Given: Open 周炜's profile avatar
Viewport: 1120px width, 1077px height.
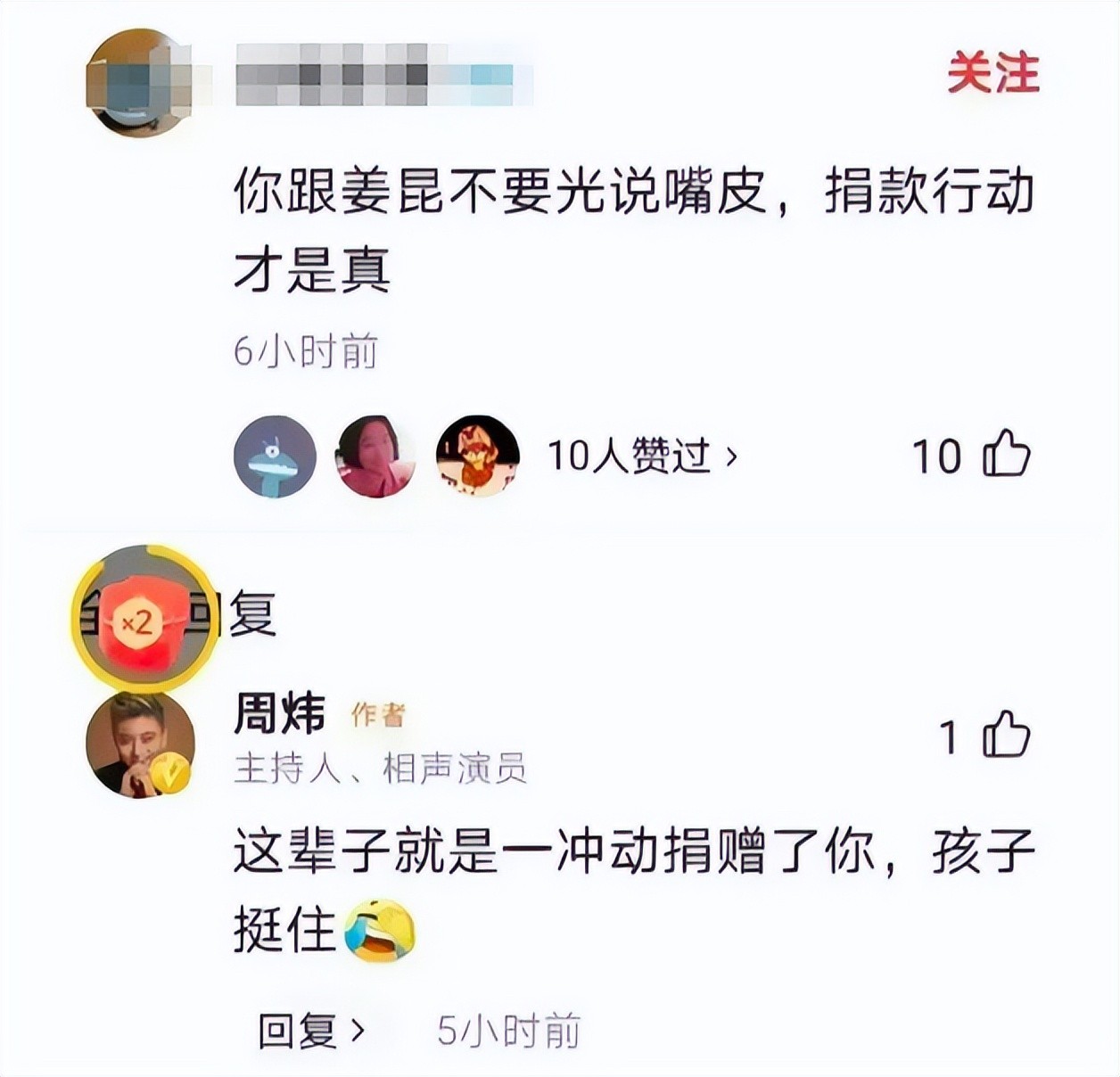Looking at the screenshot, I should click(x=139, y=744).
